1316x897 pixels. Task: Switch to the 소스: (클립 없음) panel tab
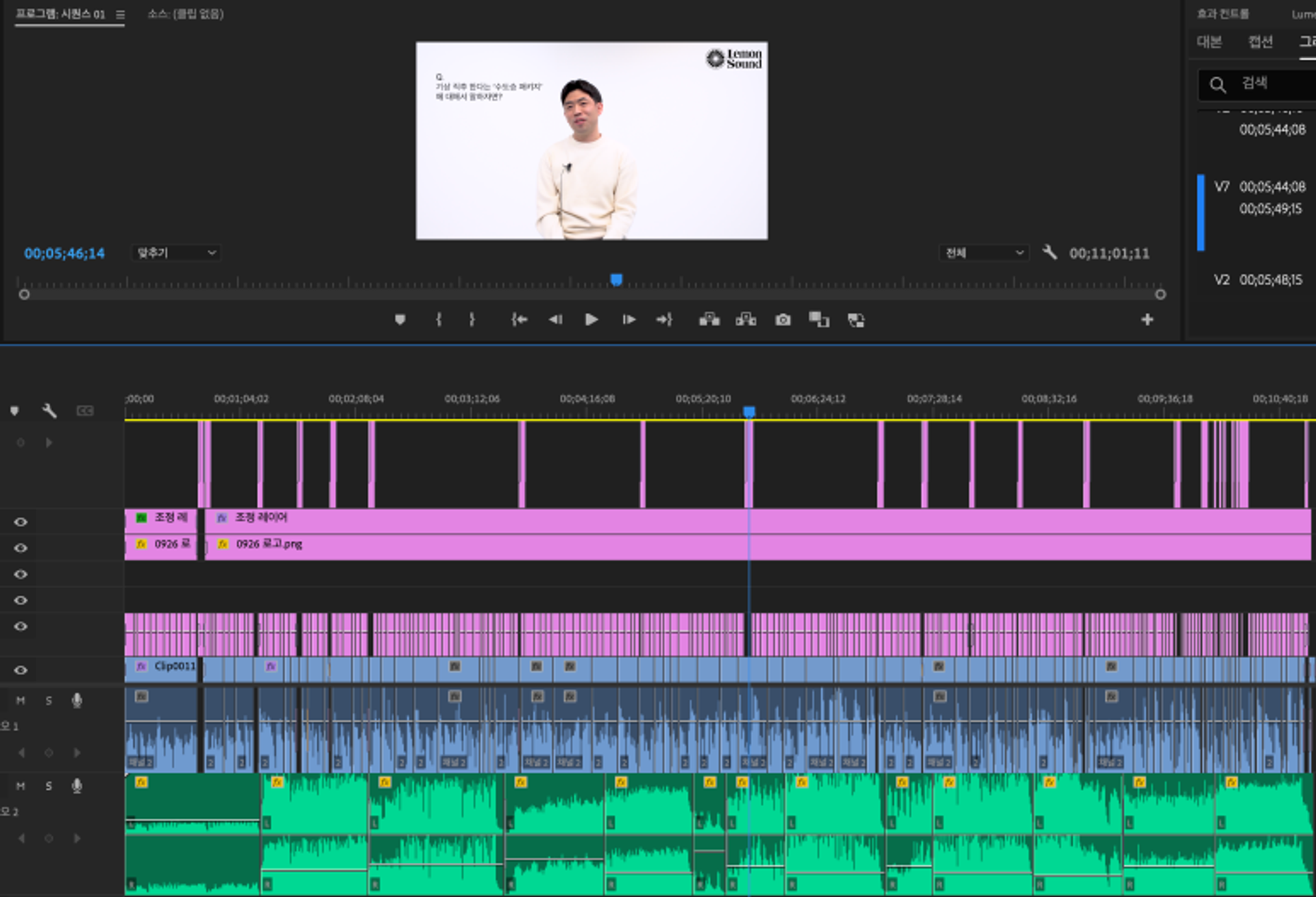click(186, 14)
